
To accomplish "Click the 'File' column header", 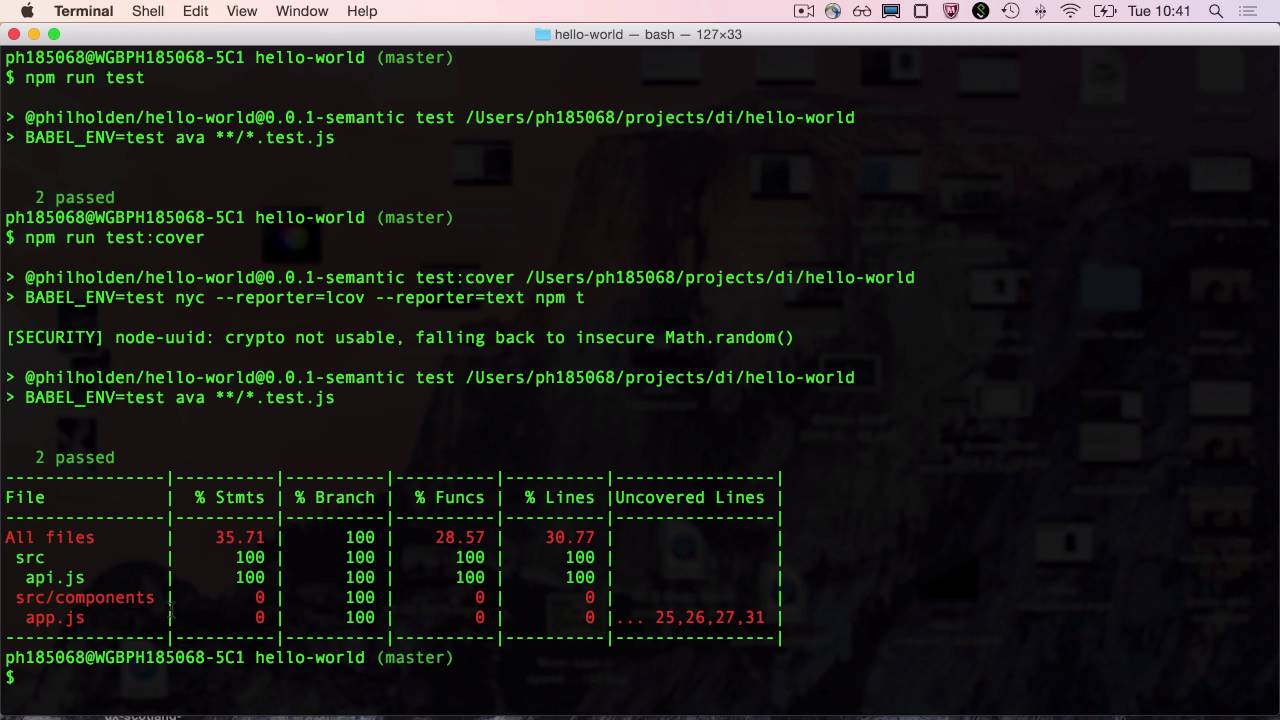I will pos(25,498).
